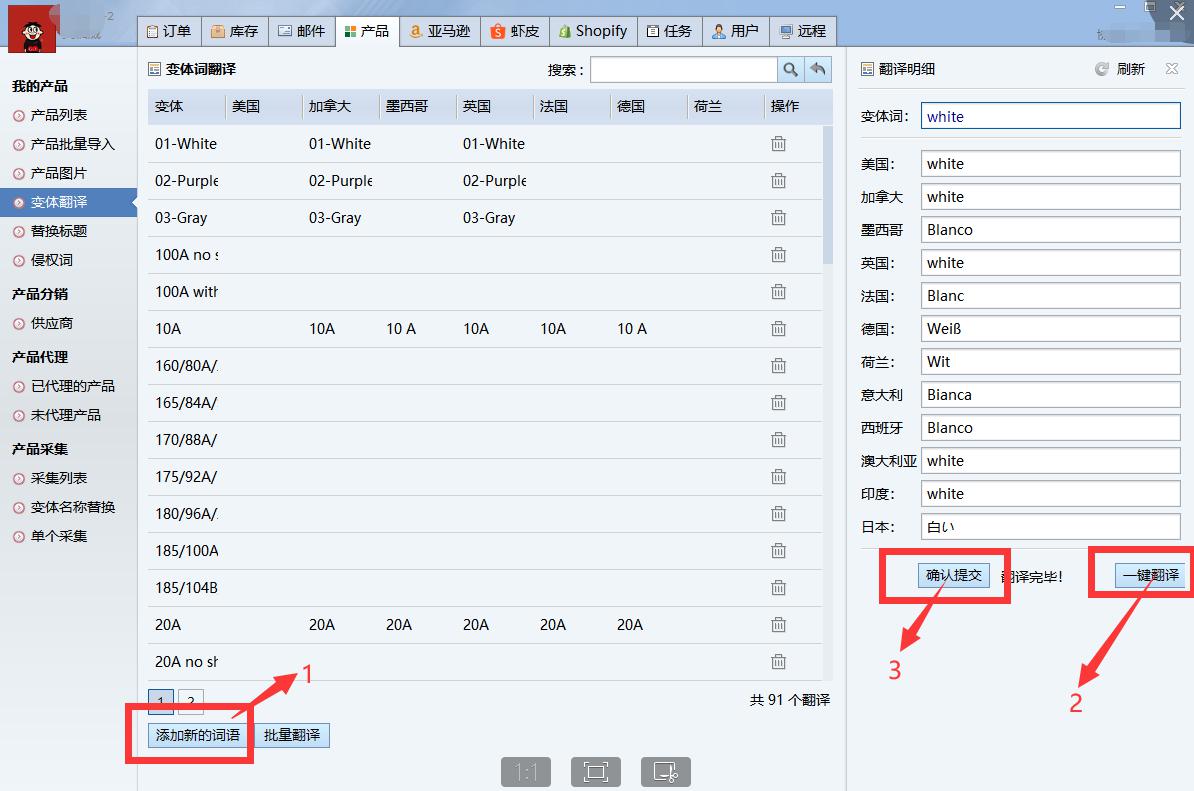Select 侵权词 in the left sidebar
The image size is (1194, 791).
52,260
